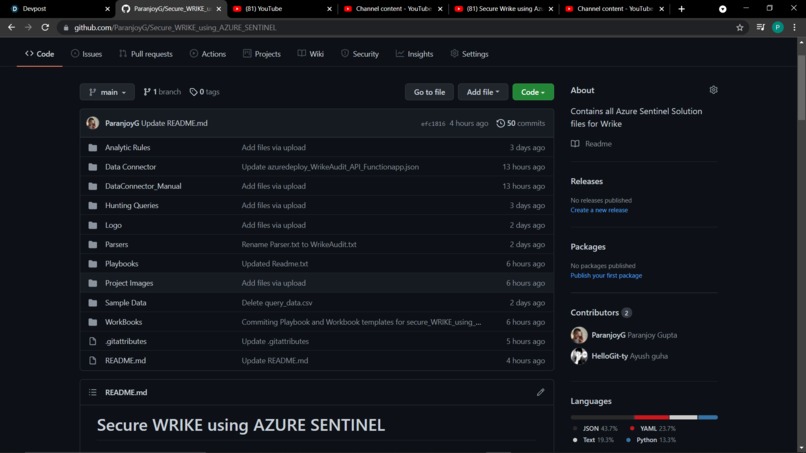
Task: Open the Pull requests tab
Action: point(146,54)
